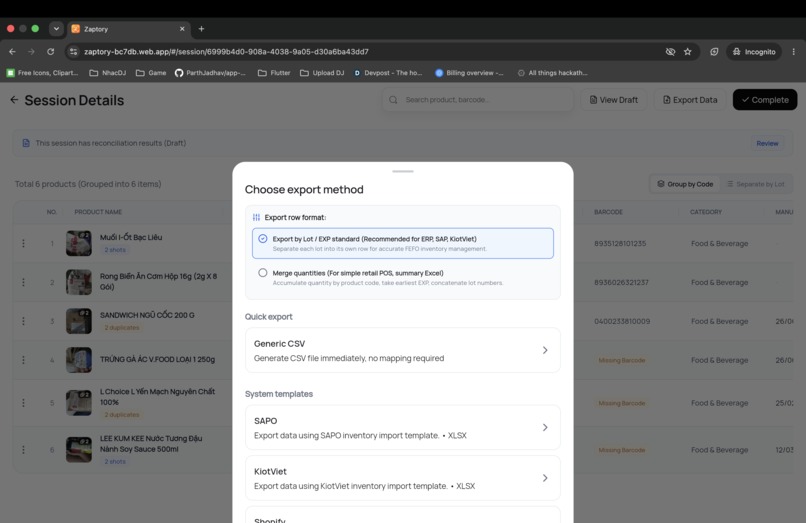Select Export by Lot / EXP standard option
This screenshot has height=523, width=806.
tap(402, 243)
